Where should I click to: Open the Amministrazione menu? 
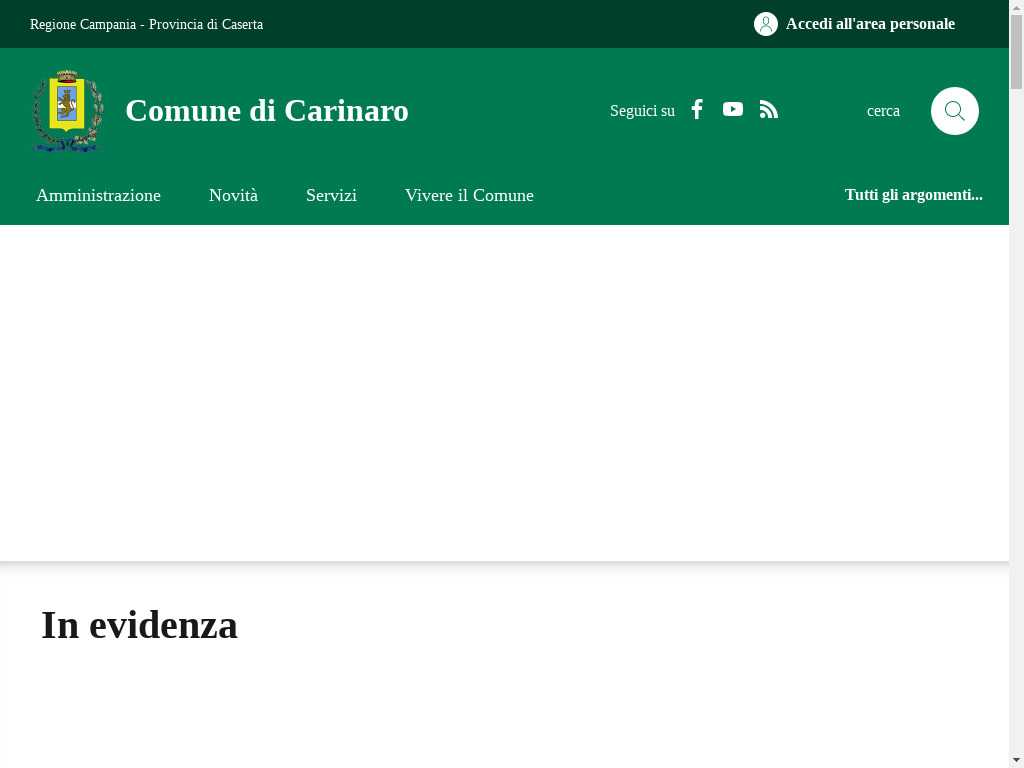pyautogui.click(x=98, y=195)
